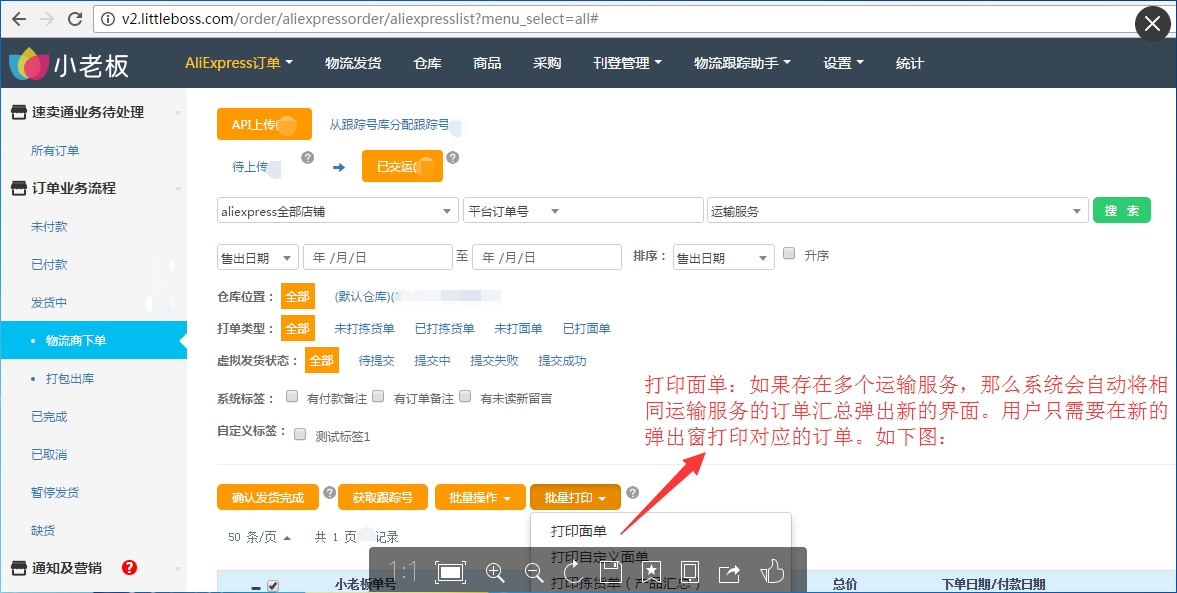Toggle the select-all checkbox in table header
Image resolution: width=1177 pixels, height=593 pixels.
[273, 585]
